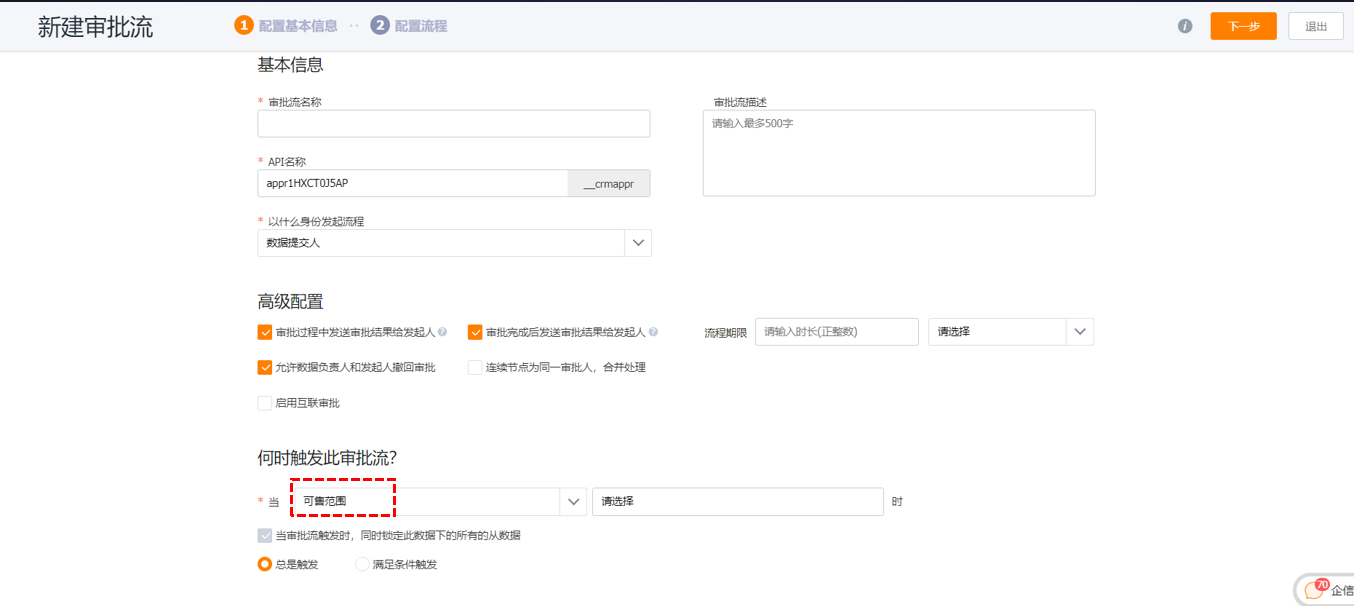Click step 1 circle 配置基本信息
1354x606 pixels.
[x=243, y=26]
